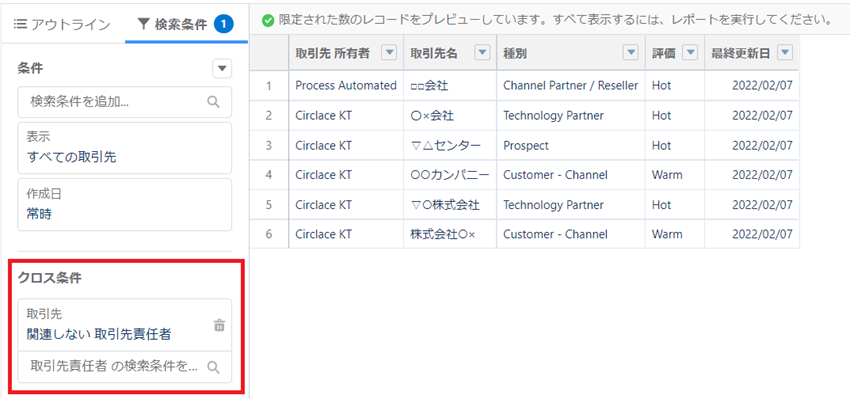Select the 取引先名 column header

(450, 53)
